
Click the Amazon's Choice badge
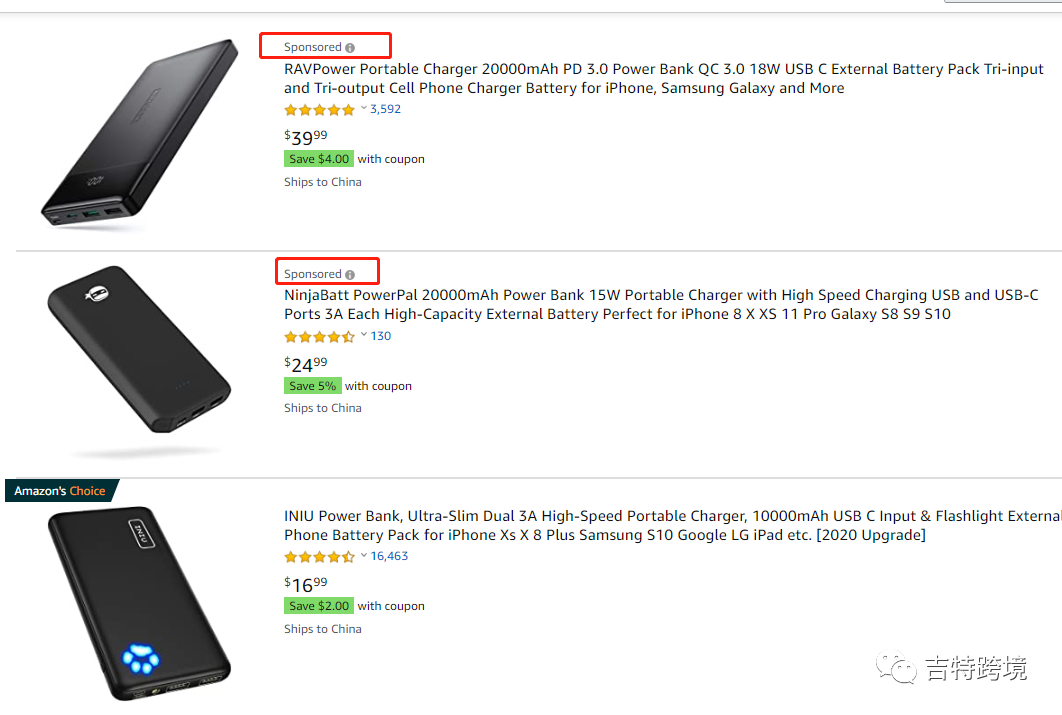pos(60,491)
